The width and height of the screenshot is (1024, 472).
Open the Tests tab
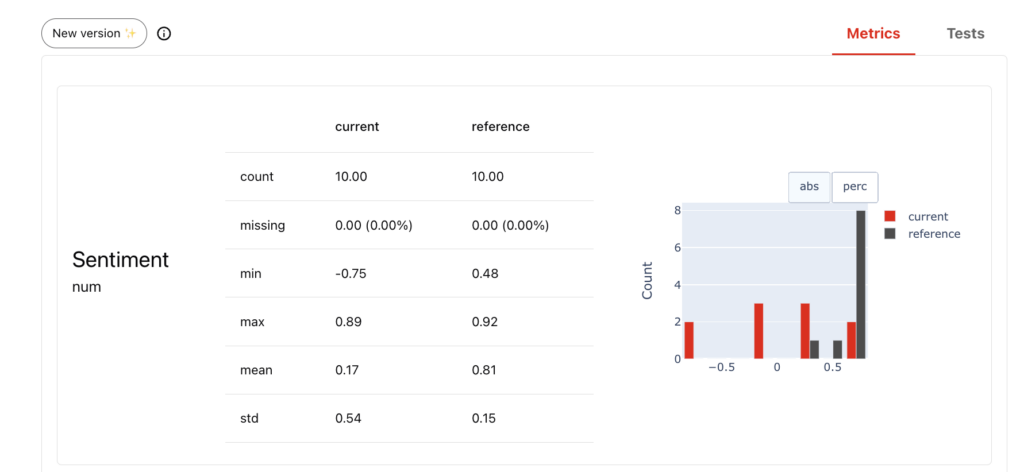pyautogui.click(x=965, y=33)
